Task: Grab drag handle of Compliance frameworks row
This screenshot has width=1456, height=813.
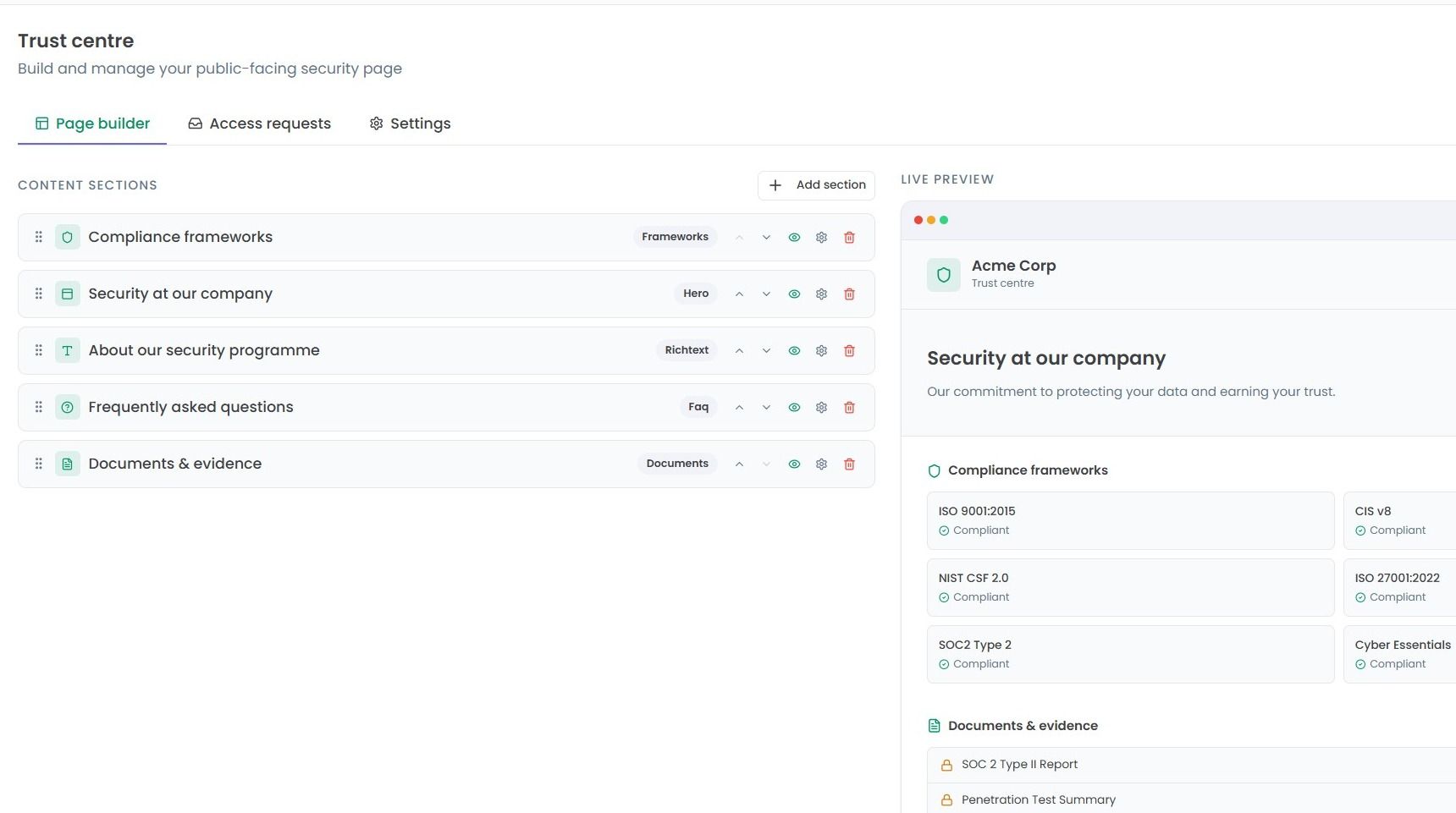Action: tap(38, 237)
